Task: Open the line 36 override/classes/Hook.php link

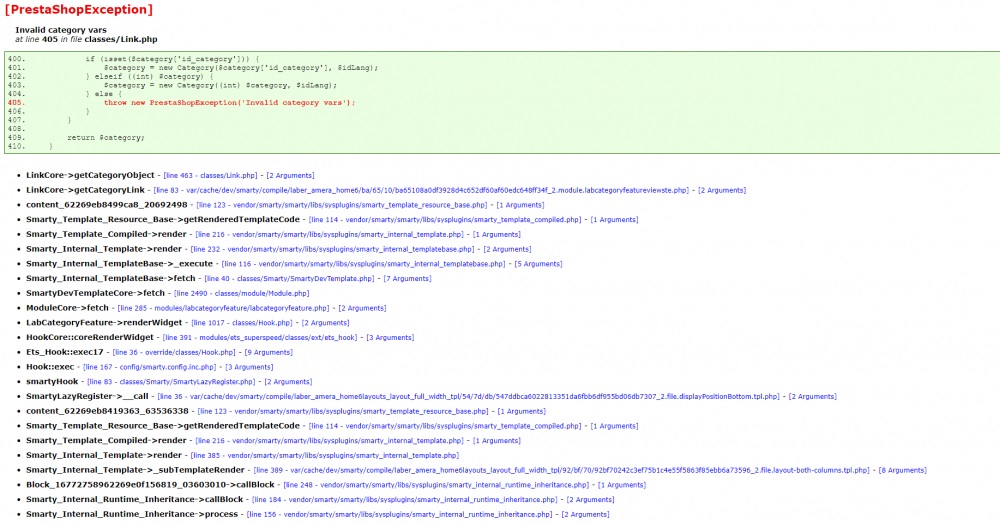Action: coord(174,352)
